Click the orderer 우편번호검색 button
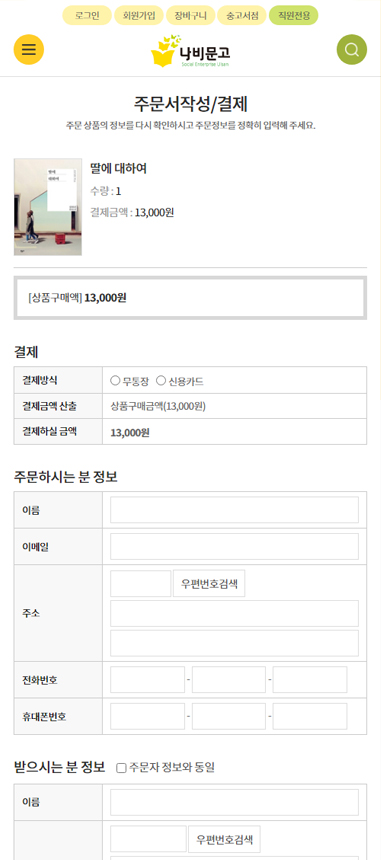Viewport: 381px width, 860px height. click(x=209, y=584)
